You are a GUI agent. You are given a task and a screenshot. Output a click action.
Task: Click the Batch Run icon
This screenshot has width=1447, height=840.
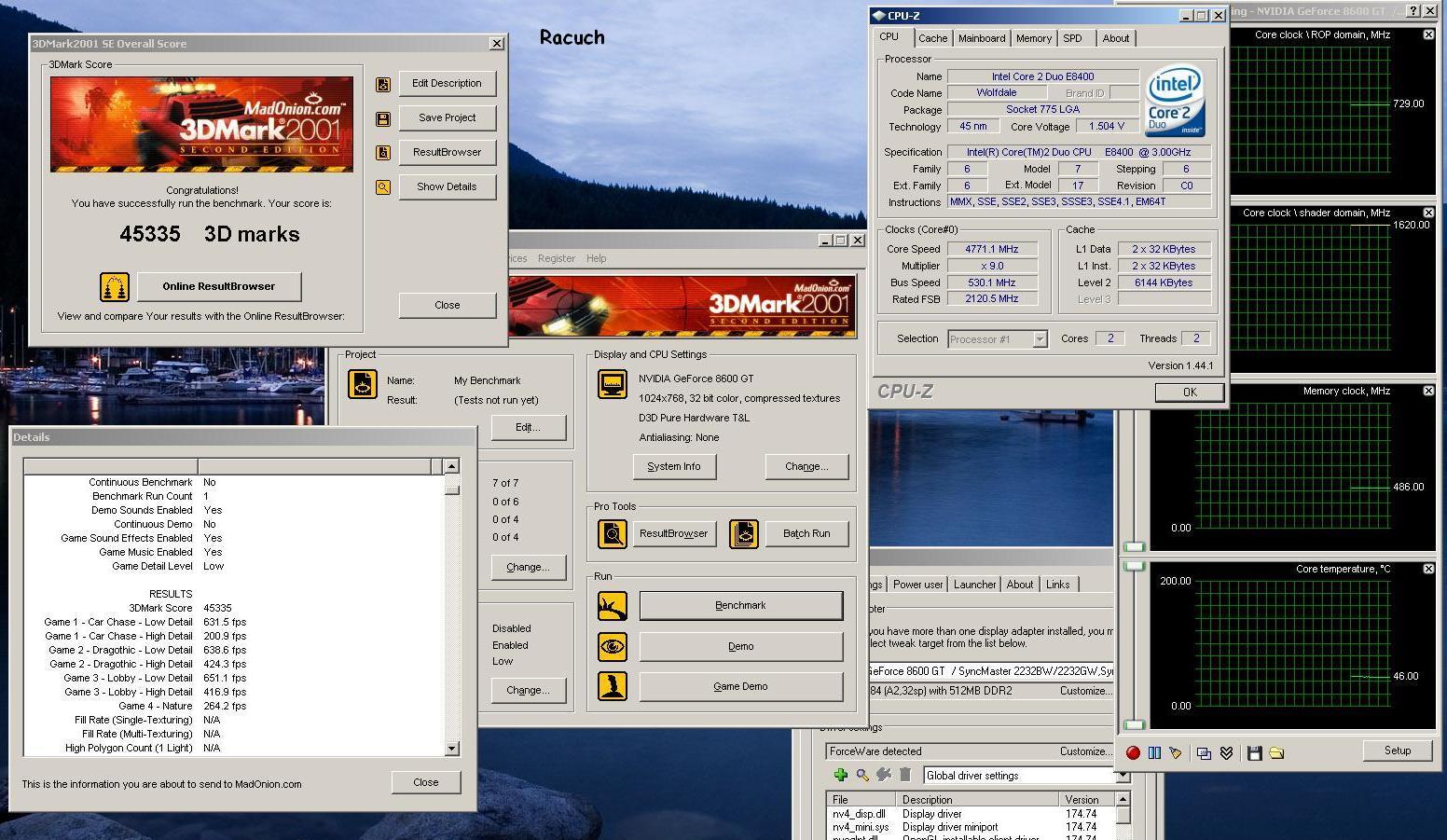[x=744, y=534]
